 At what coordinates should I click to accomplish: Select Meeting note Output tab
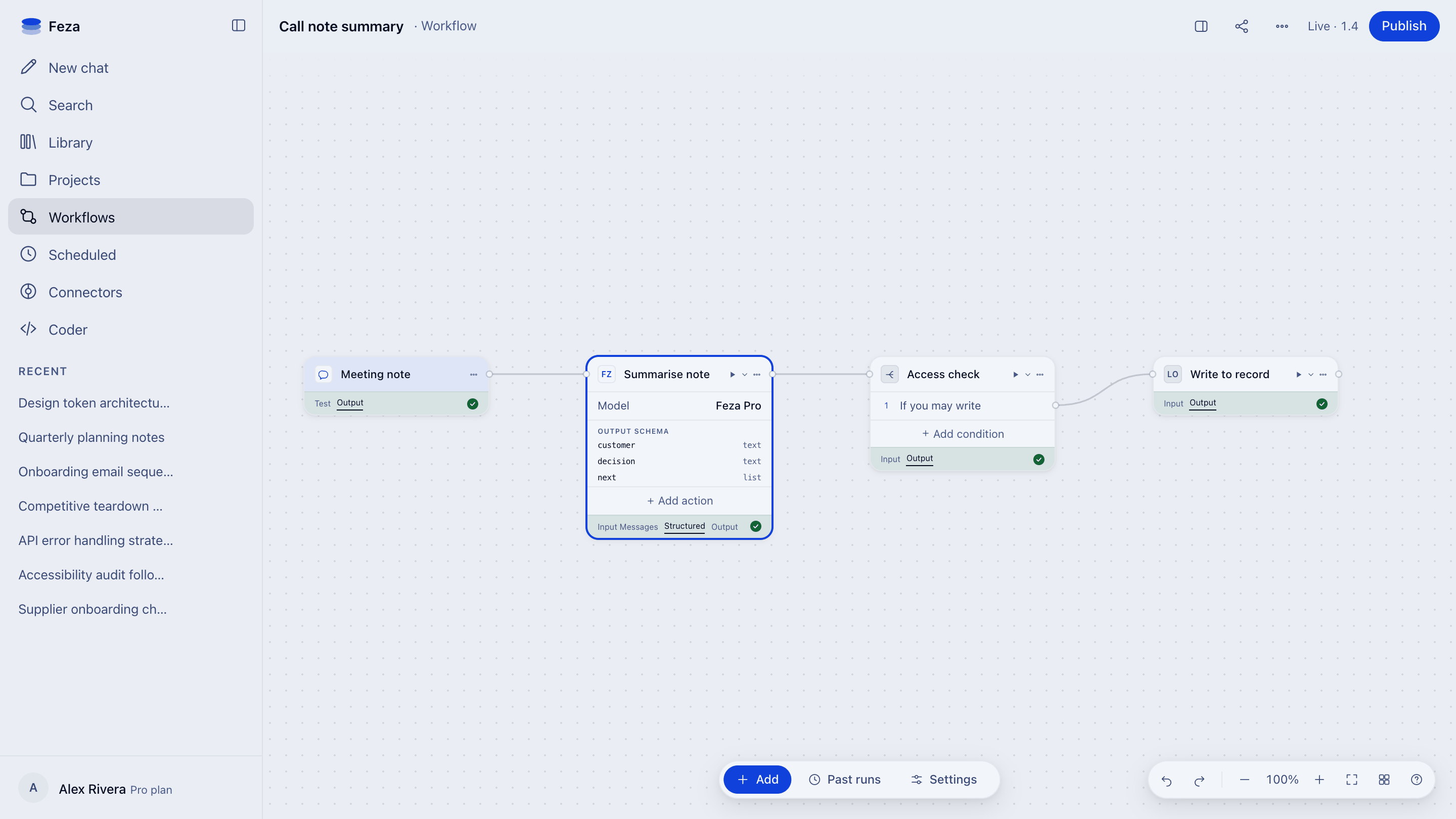coord(350,403)
